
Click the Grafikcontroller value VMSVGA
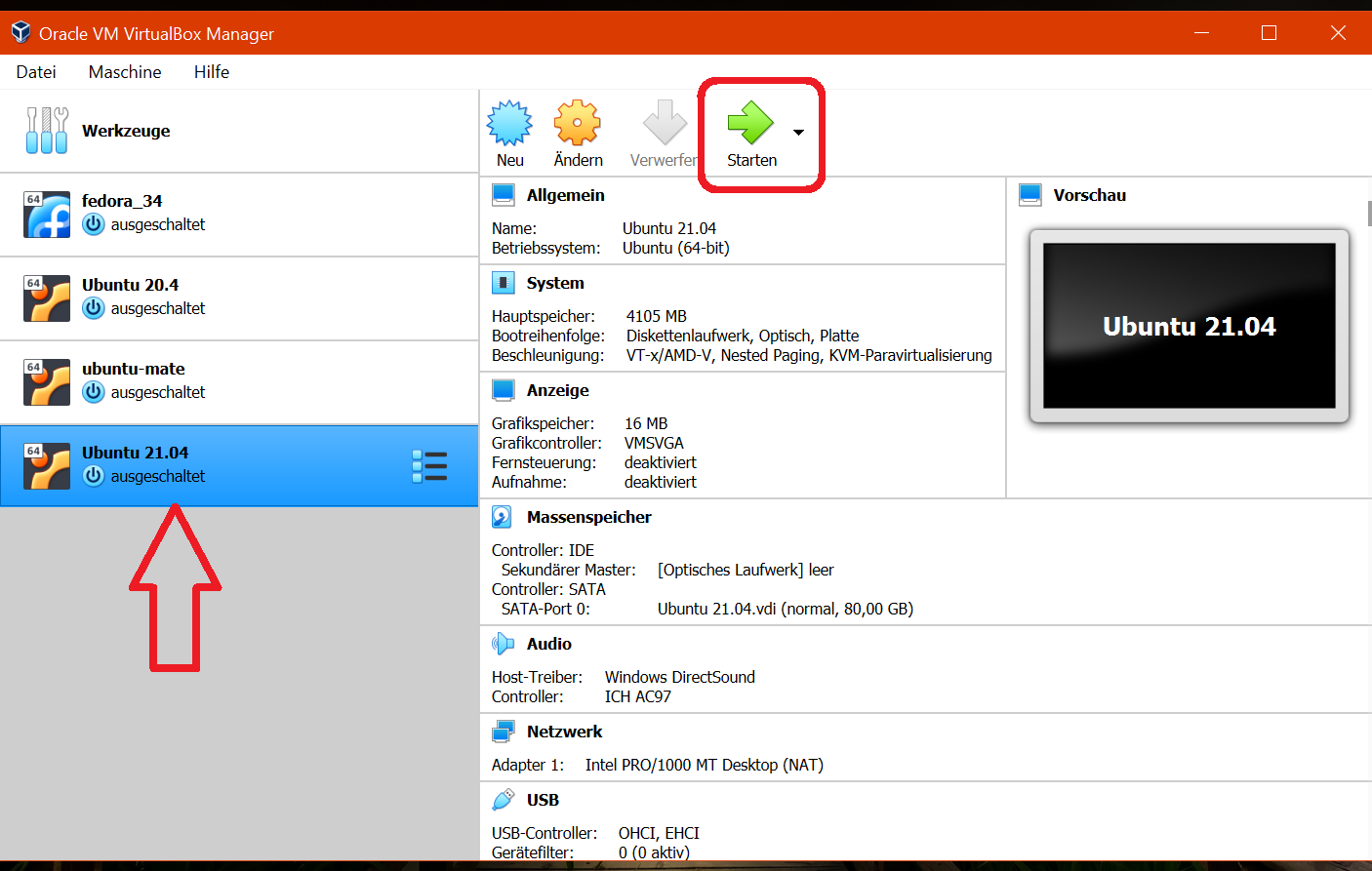click(654, 443)
